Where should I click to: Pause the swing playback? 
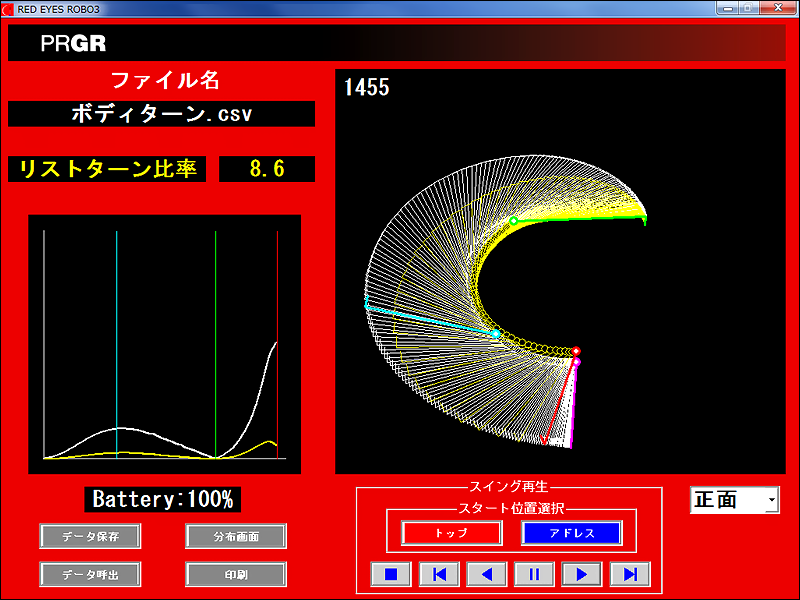(535, 574)
